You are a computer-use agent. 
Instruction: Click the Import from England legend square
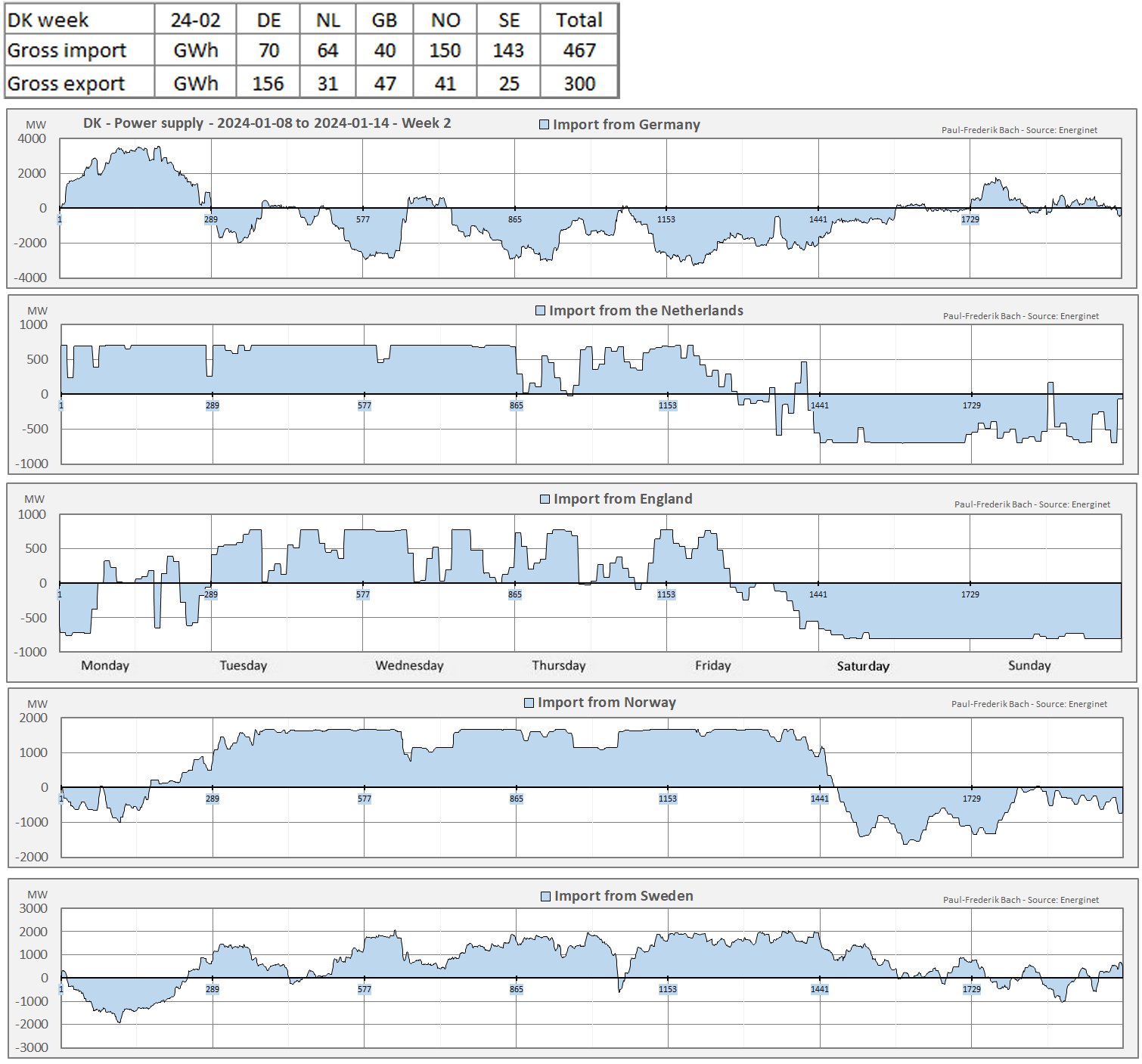(545, 499)
